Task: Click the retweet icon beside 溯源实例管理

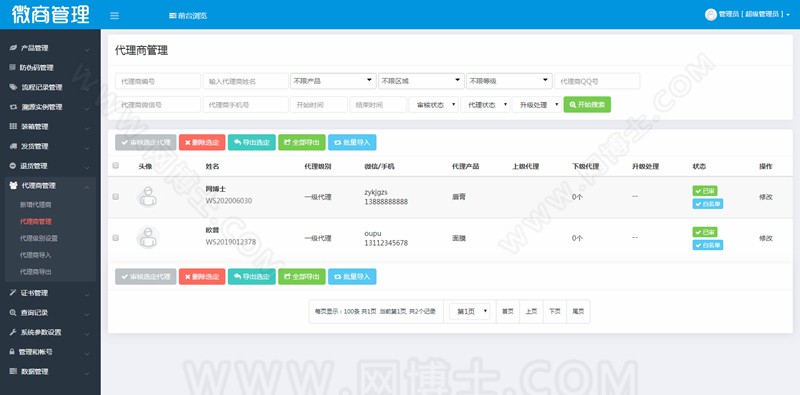Action: (13, 107)
